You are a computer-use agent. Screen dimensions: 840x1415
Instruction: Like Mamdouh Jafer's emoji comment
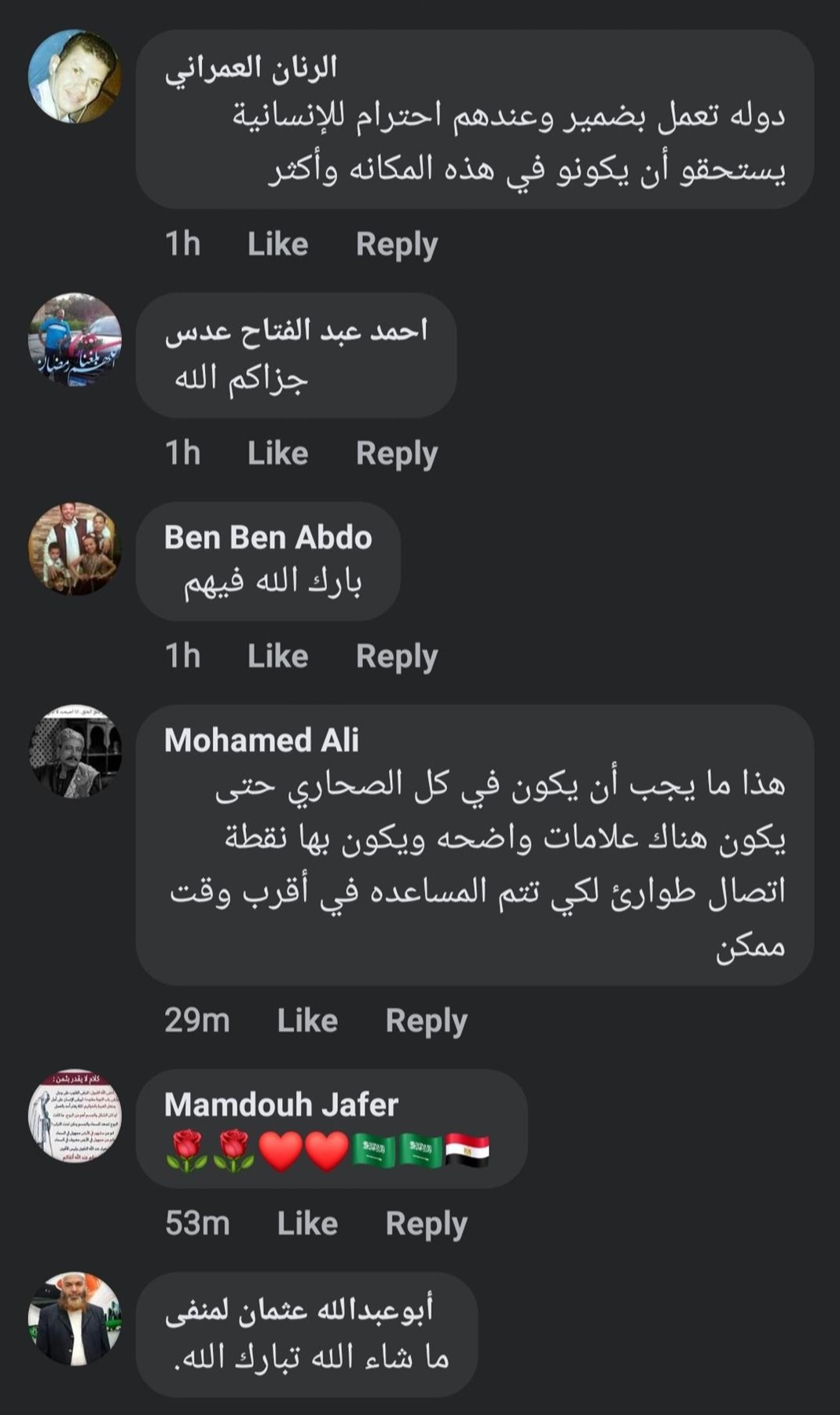[x=307, y=1224]
